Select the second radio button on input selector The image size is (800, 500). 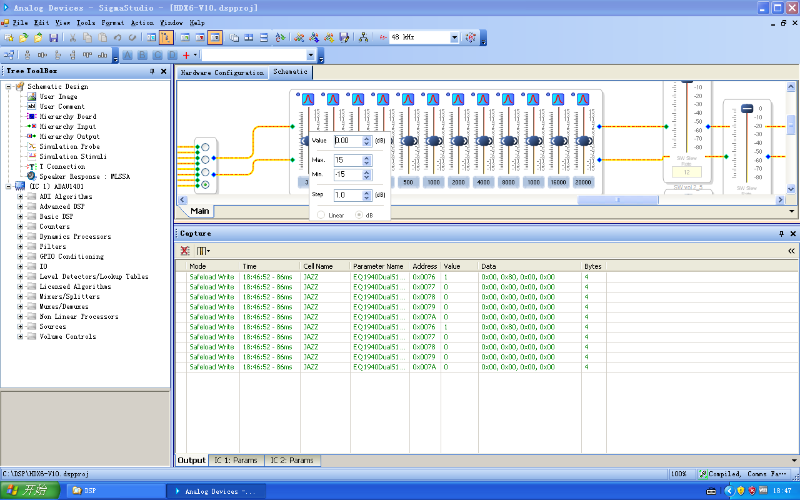(x=205, y=160)
